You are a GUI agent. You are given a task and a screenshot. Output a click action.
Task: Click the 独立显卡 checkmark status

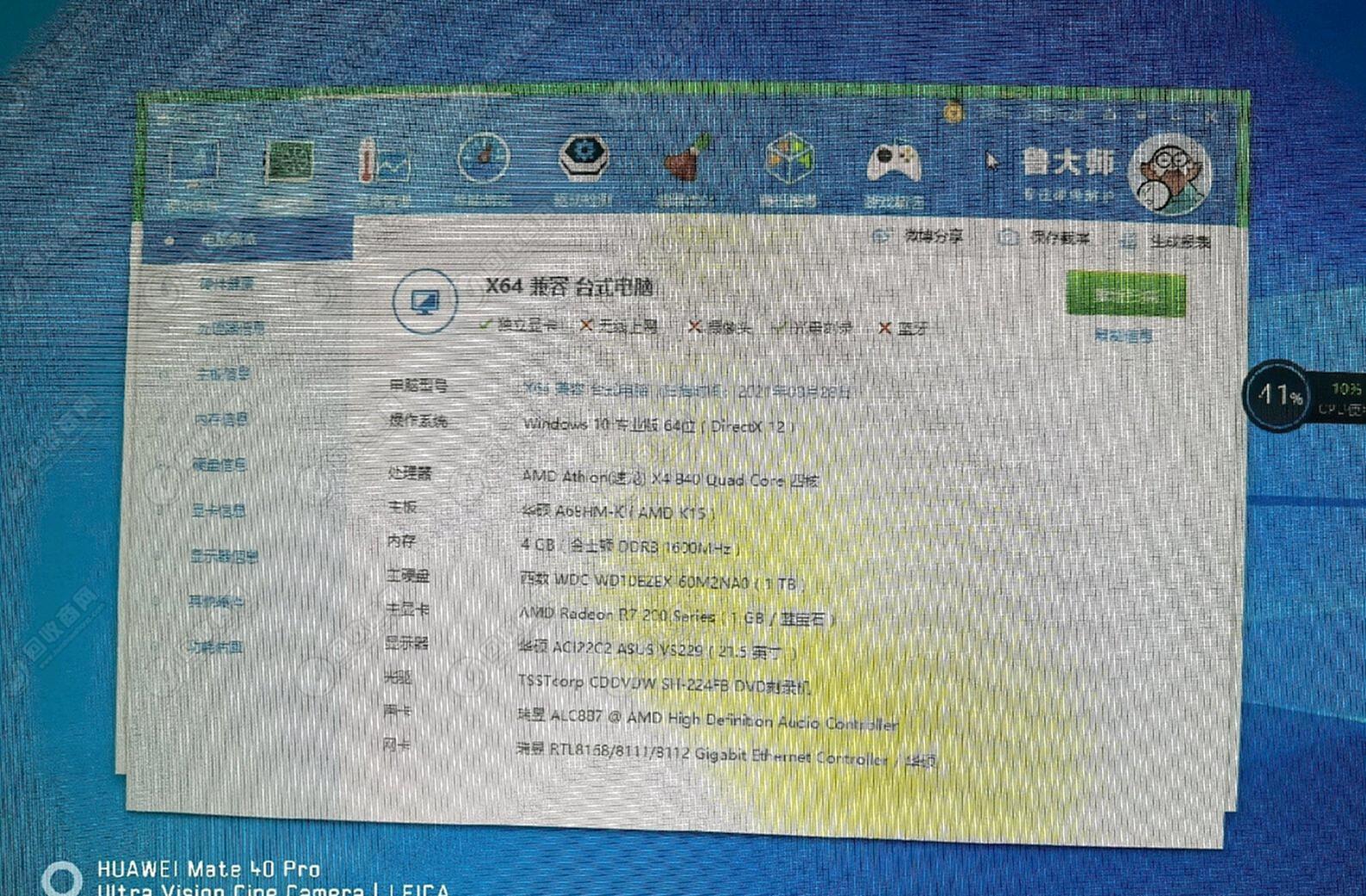(521, 324)
